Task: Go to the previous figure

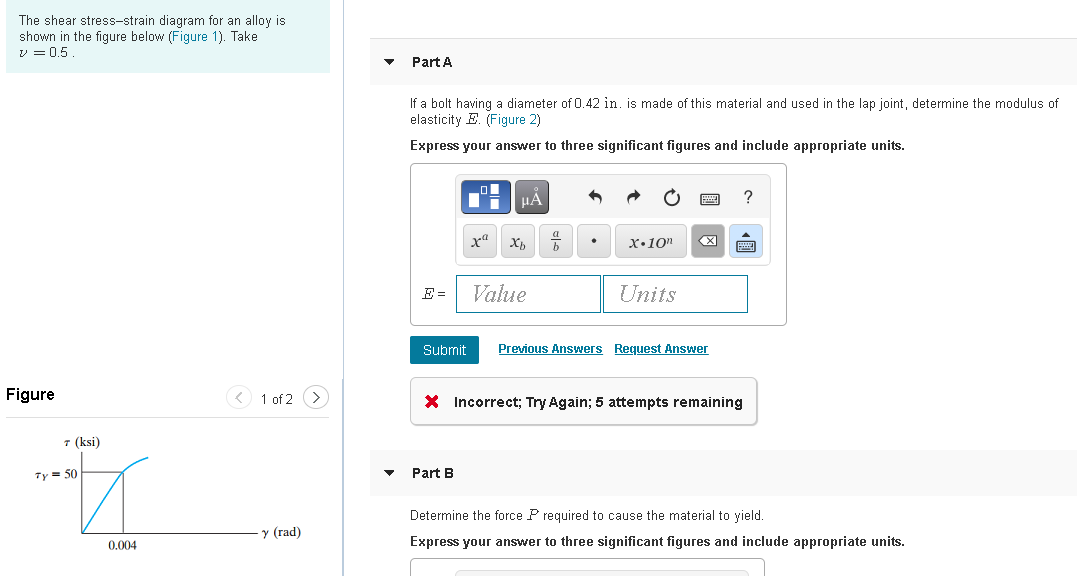Action: (239, 397)
